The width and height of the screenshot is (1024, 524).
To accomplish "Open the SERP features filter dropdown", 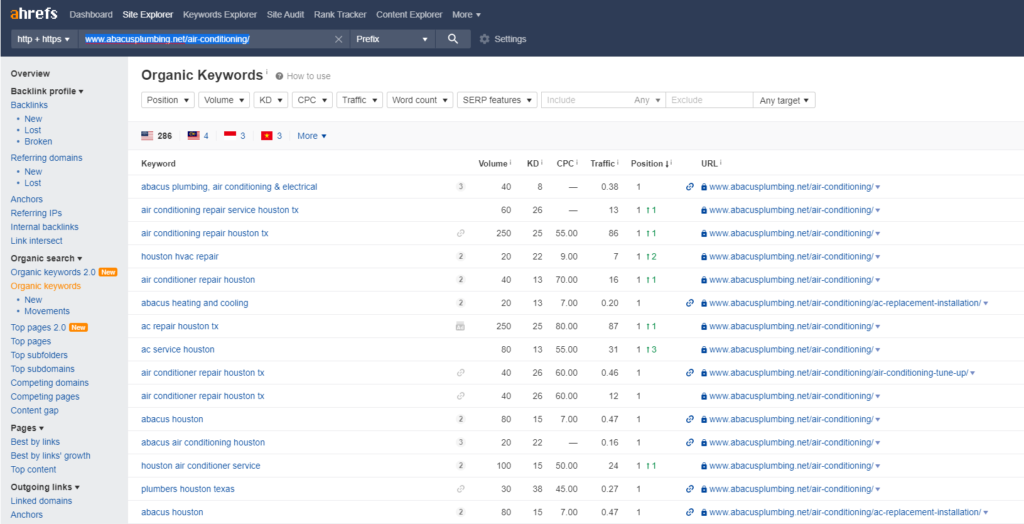I will [497, 100].
